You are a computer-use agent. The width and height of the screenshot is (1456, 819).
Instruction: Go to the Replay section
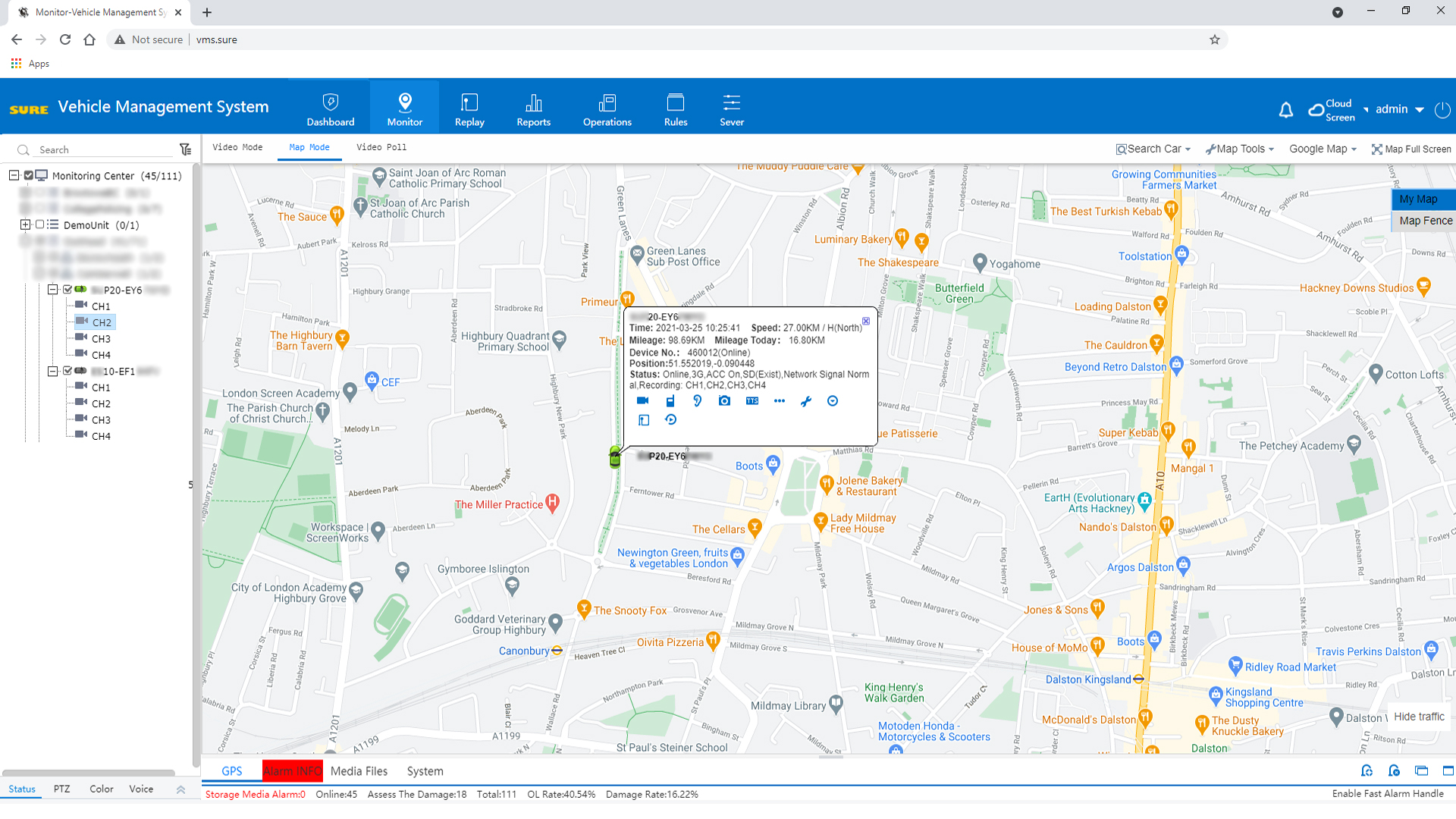tap(469, 109)
